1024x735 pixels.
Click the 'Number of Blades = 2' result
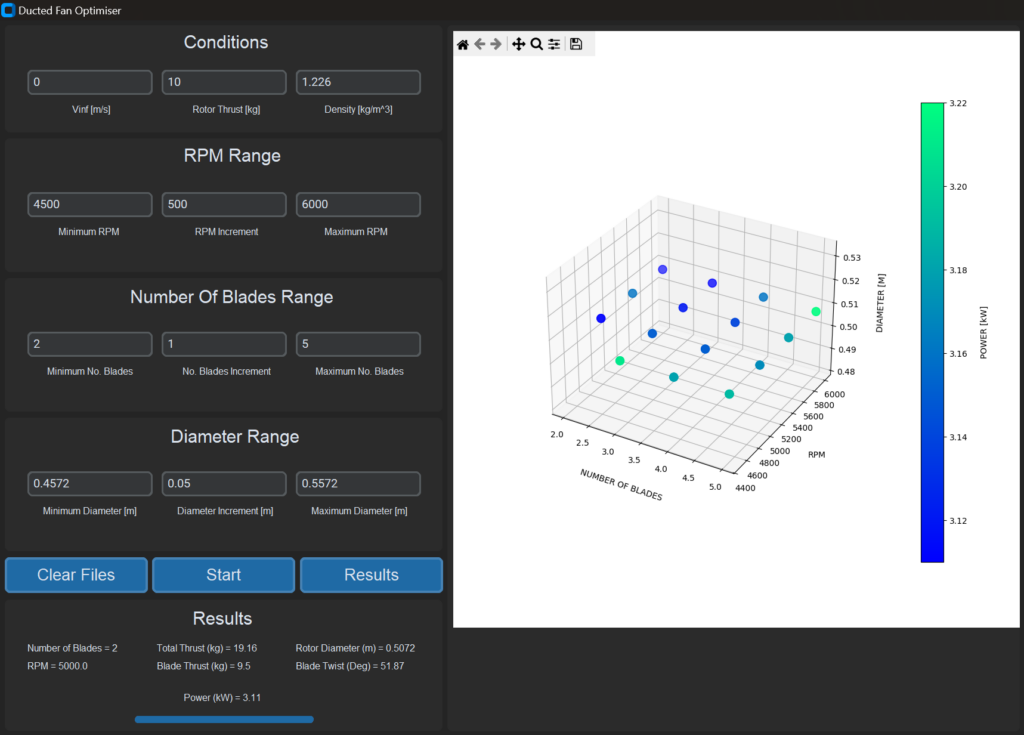(72, 648)
